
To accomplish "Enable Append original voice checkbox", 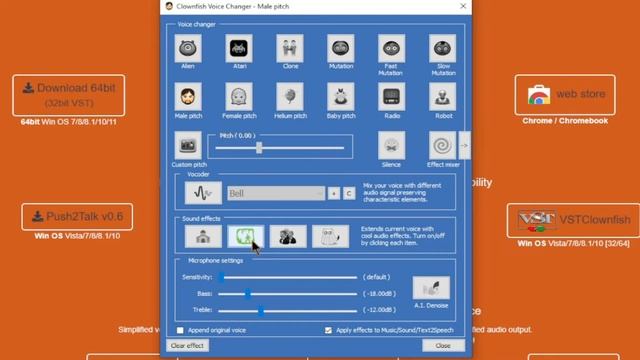I will click(180, 330).
